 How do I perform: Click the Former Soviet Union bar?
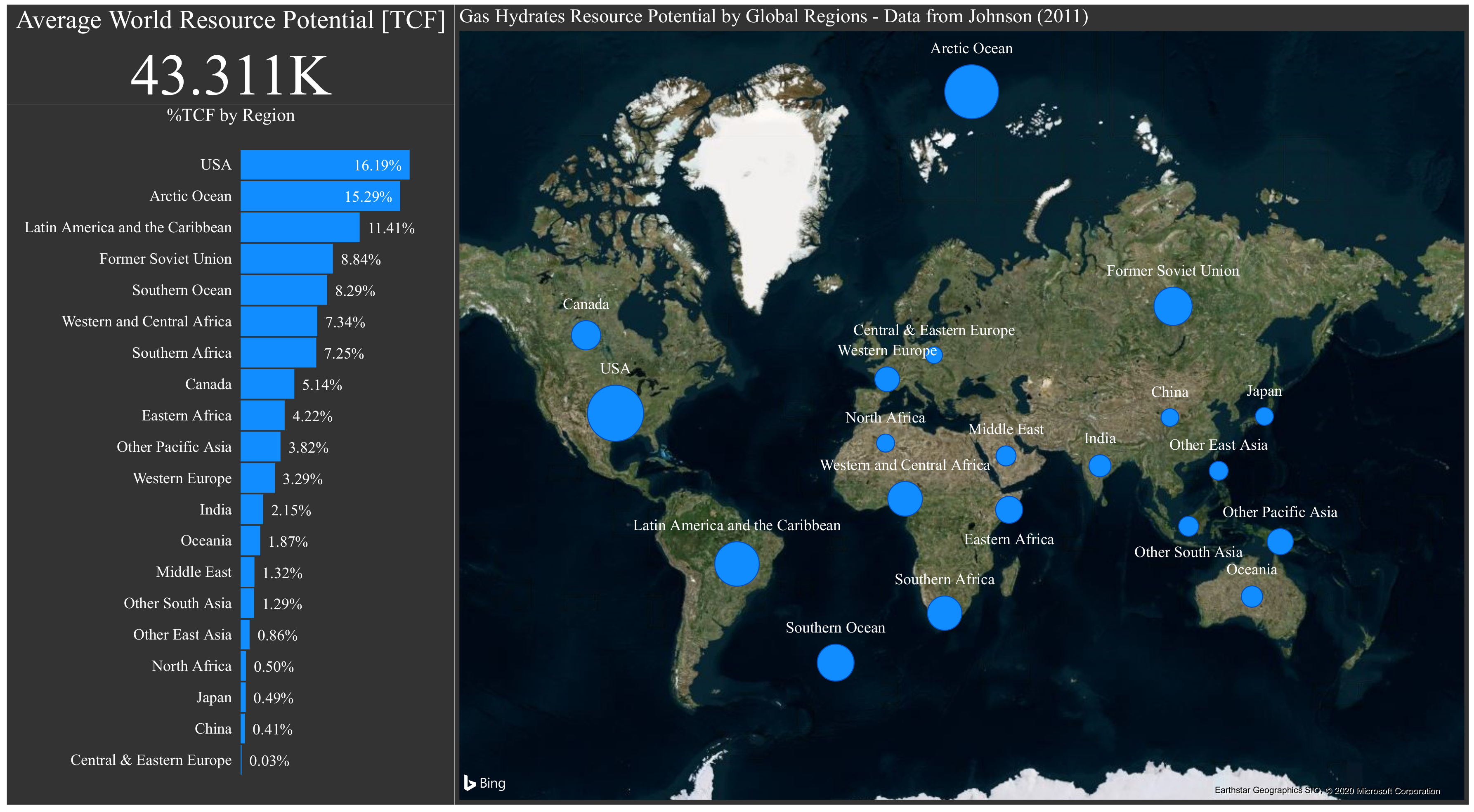pos(286,259)
